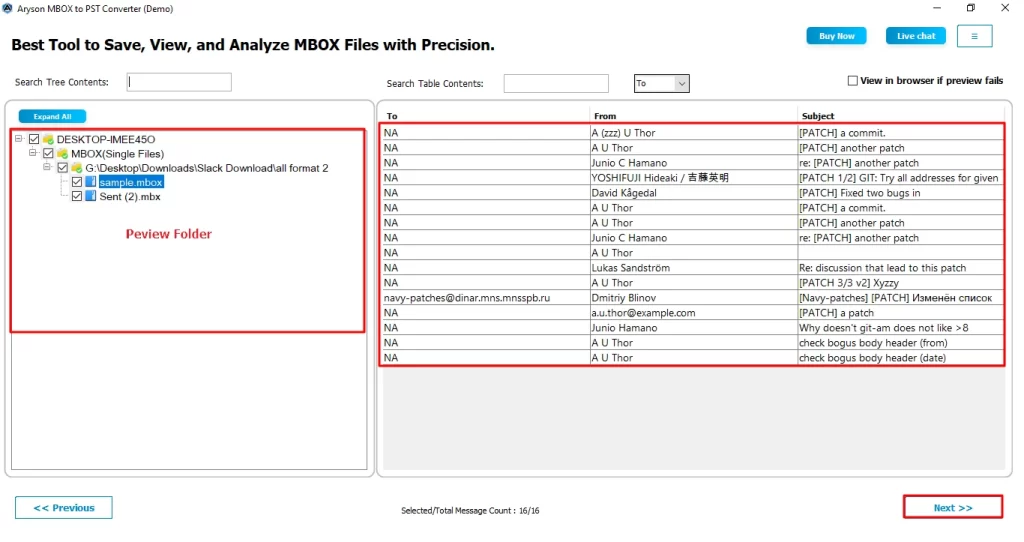Click the Selected/Total Message Count status
The width and height of the screenshot is (1024, 542).
point(470,511)
